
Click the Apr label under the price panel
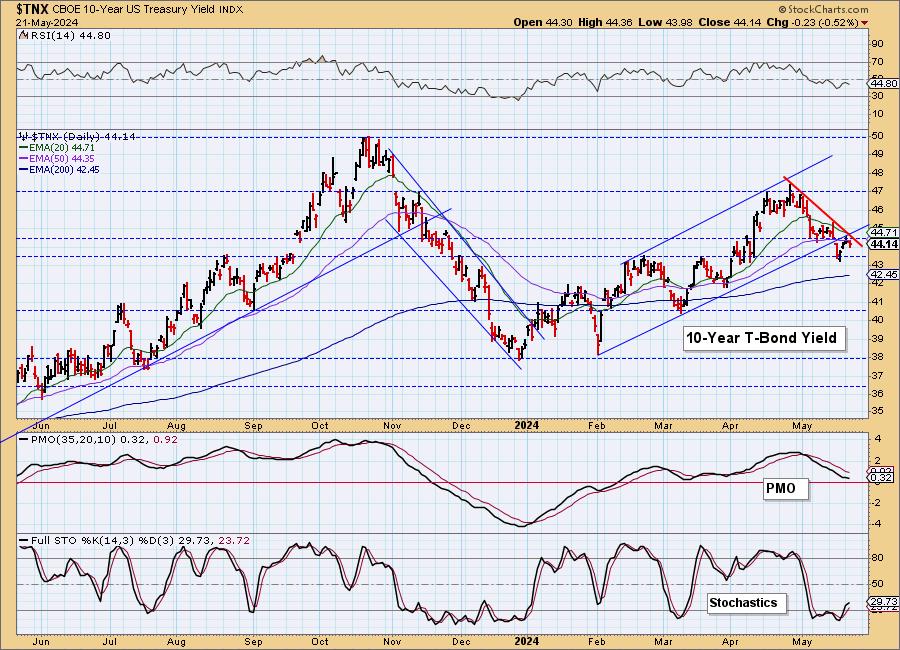click(x=730, y=426)
